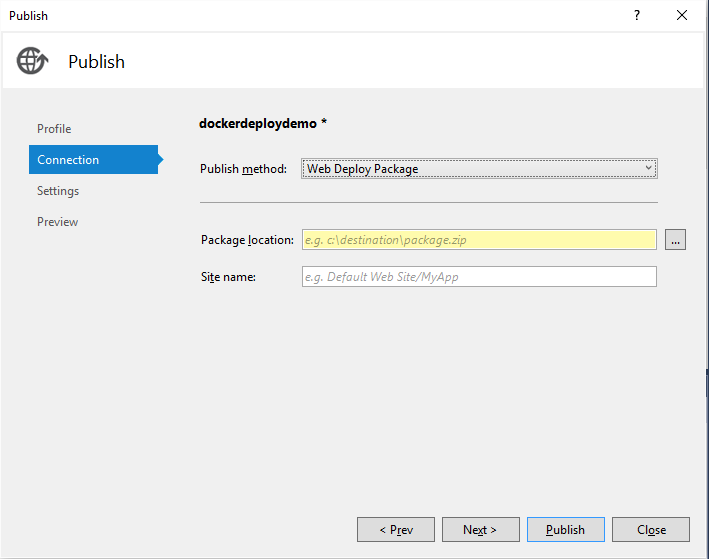The image size is (709, 559).
Task: Open the Preview step
Action: tap(57, 222)
